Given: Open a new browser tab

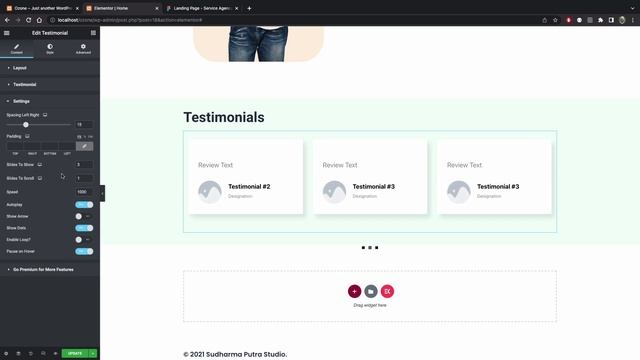Looking at the screenshot, I should (249, 8).
